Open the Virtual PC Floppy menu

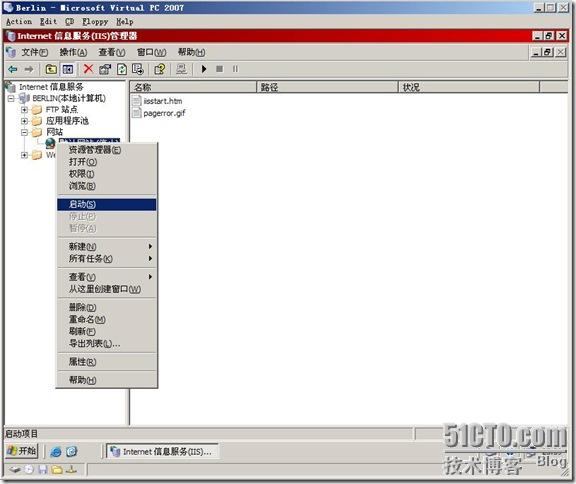pos(95,22)
